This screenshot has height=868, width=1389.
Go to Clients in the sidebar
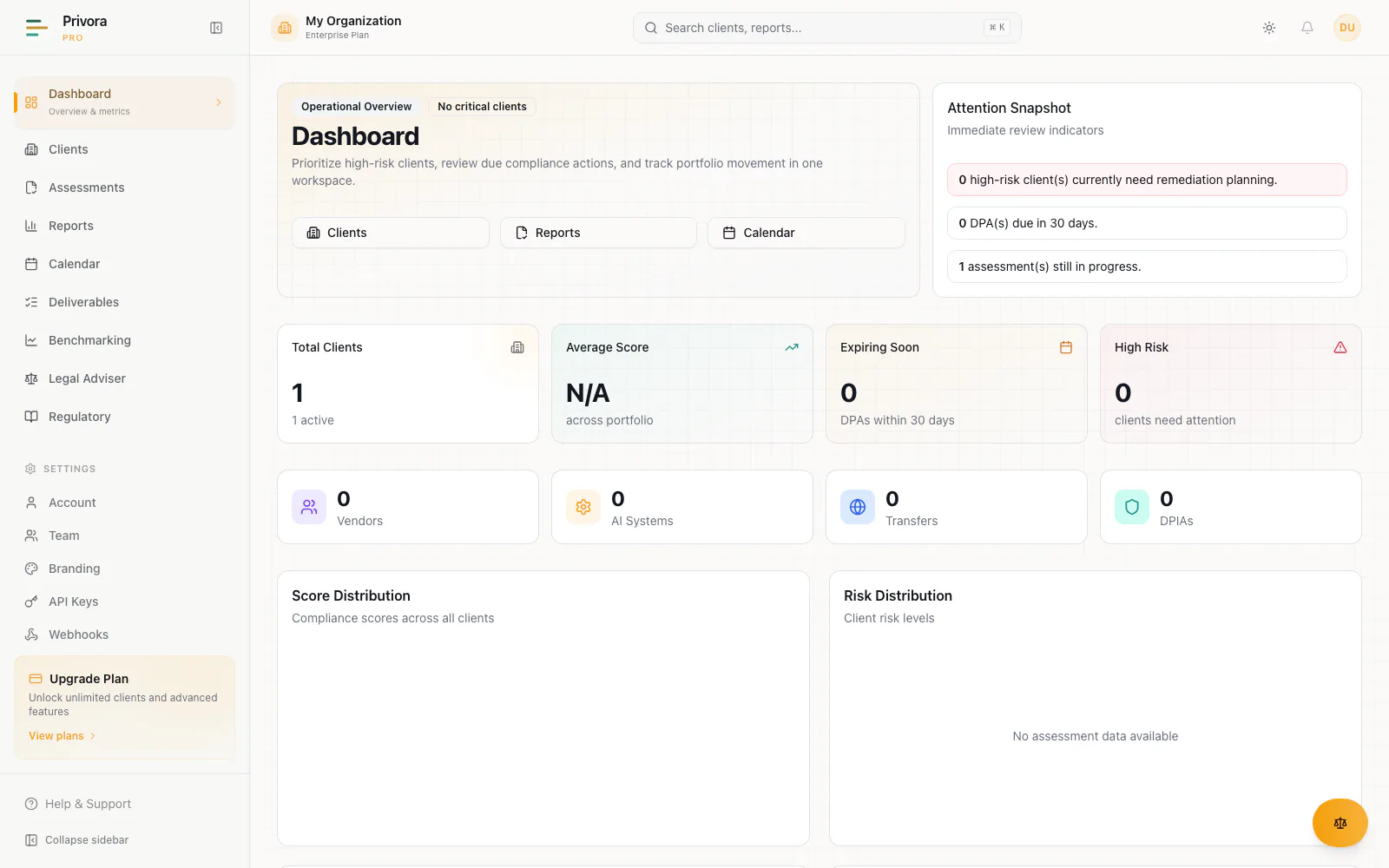click(x=124, y=149)
